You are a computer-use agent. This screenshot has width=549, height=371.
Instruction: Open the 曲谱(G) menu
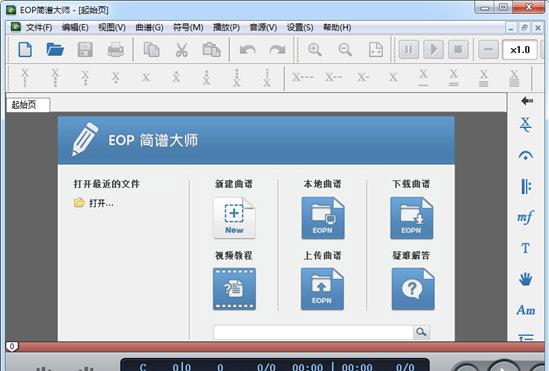(x=150, y=27)
